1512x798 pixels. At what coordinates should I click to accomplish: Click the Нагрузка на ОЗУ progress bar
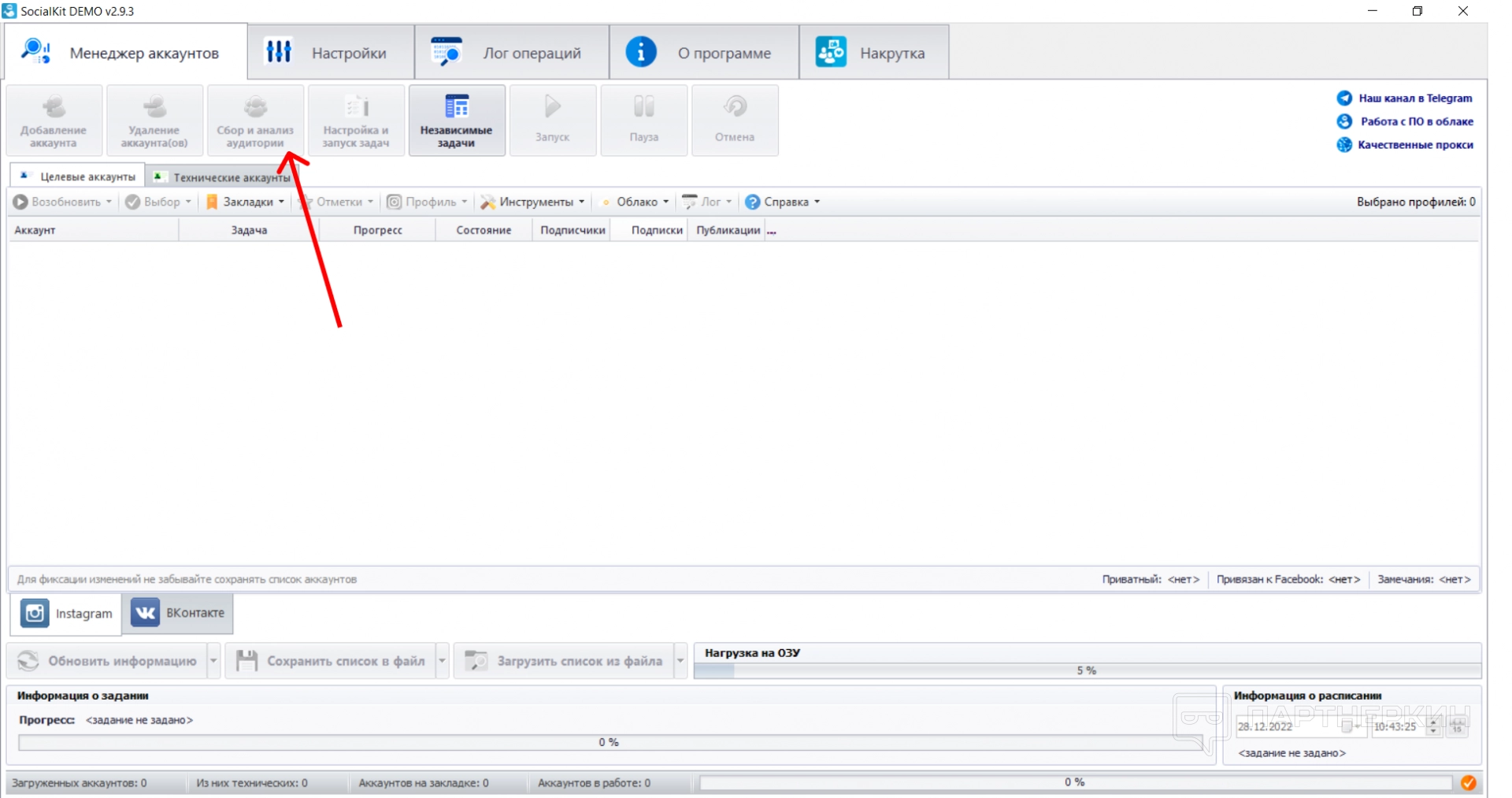(1087, 670)
